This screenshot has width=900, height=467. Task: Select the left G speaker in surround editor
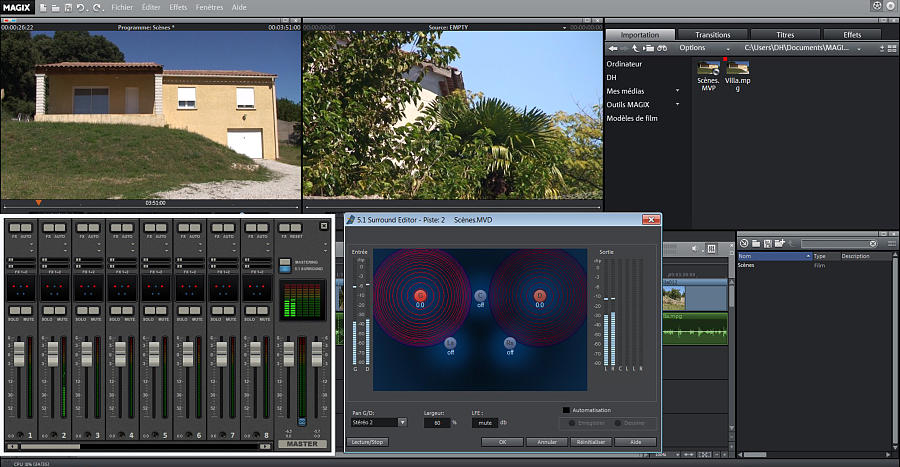click(421, 295)
